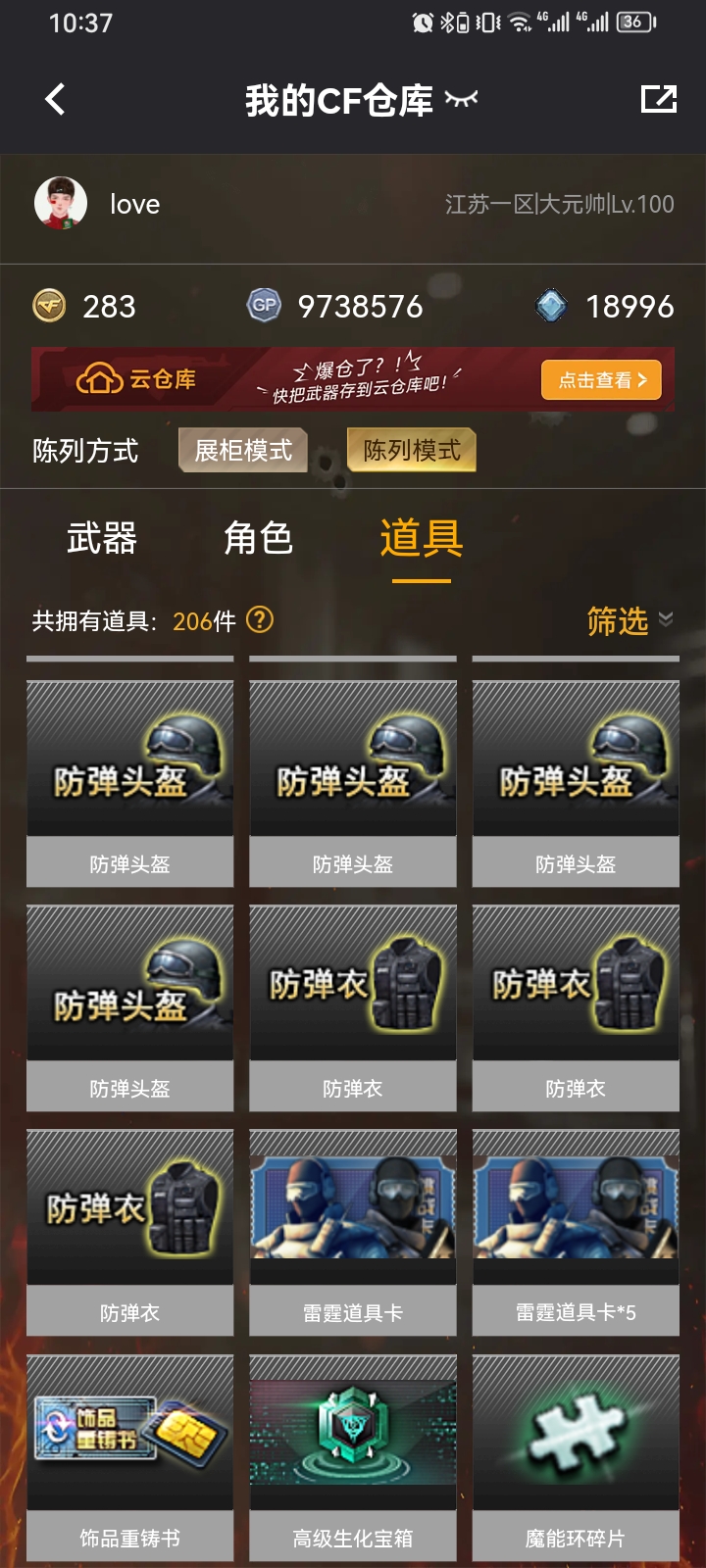Open the question mark help icon
This screenshot has height=1568, width=706.
point(260,619)
